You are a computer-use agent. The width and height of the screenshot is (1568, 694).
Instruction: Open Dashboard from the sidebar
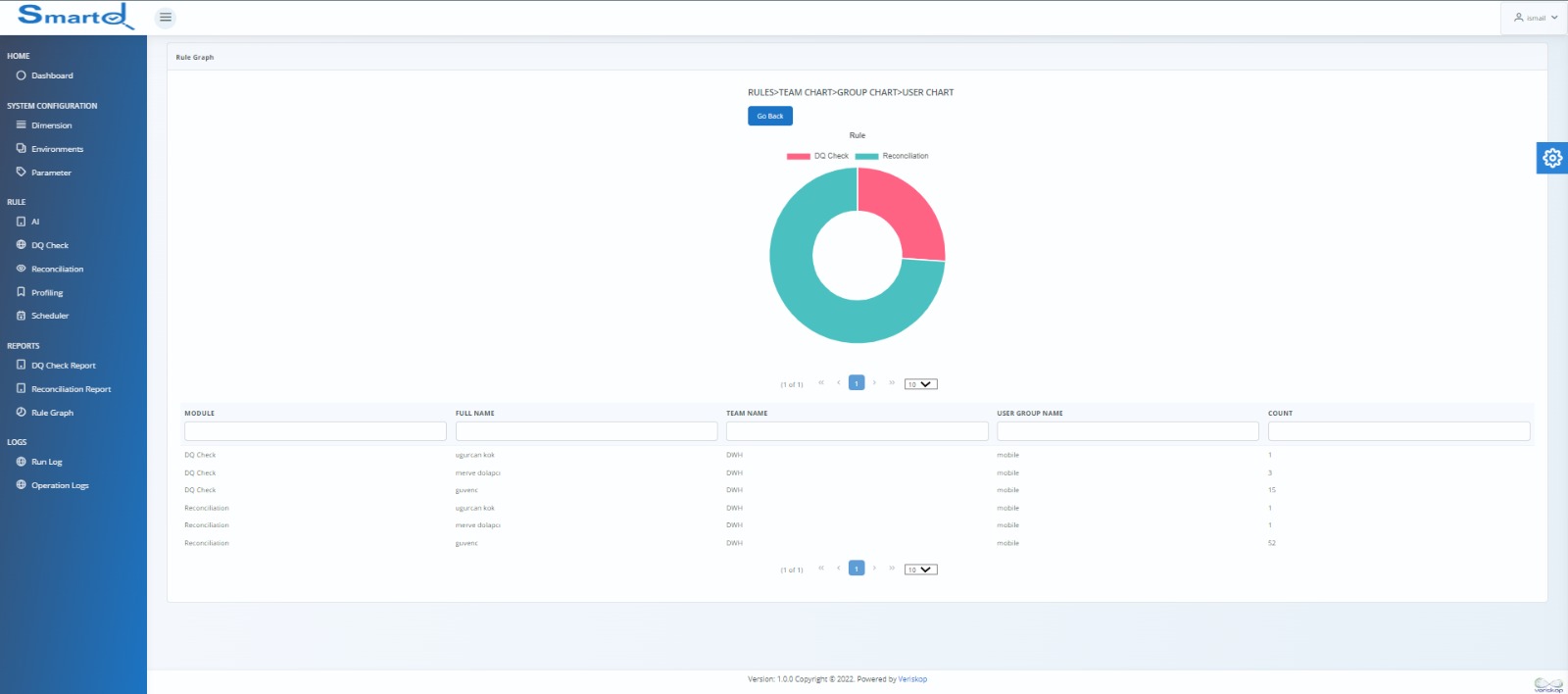click(51, 75)
